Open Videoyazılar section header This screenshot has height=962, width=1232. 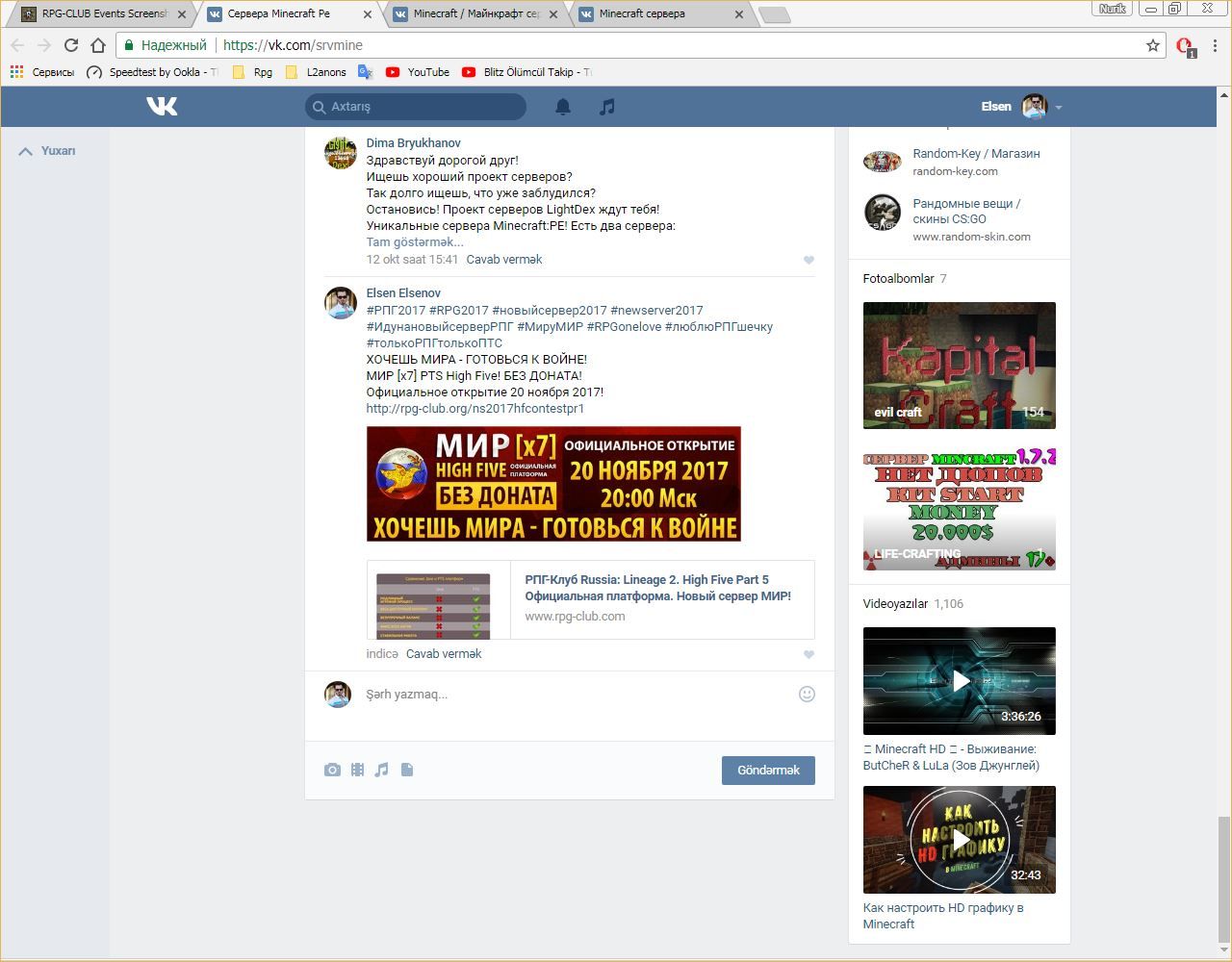pos(895,604)
